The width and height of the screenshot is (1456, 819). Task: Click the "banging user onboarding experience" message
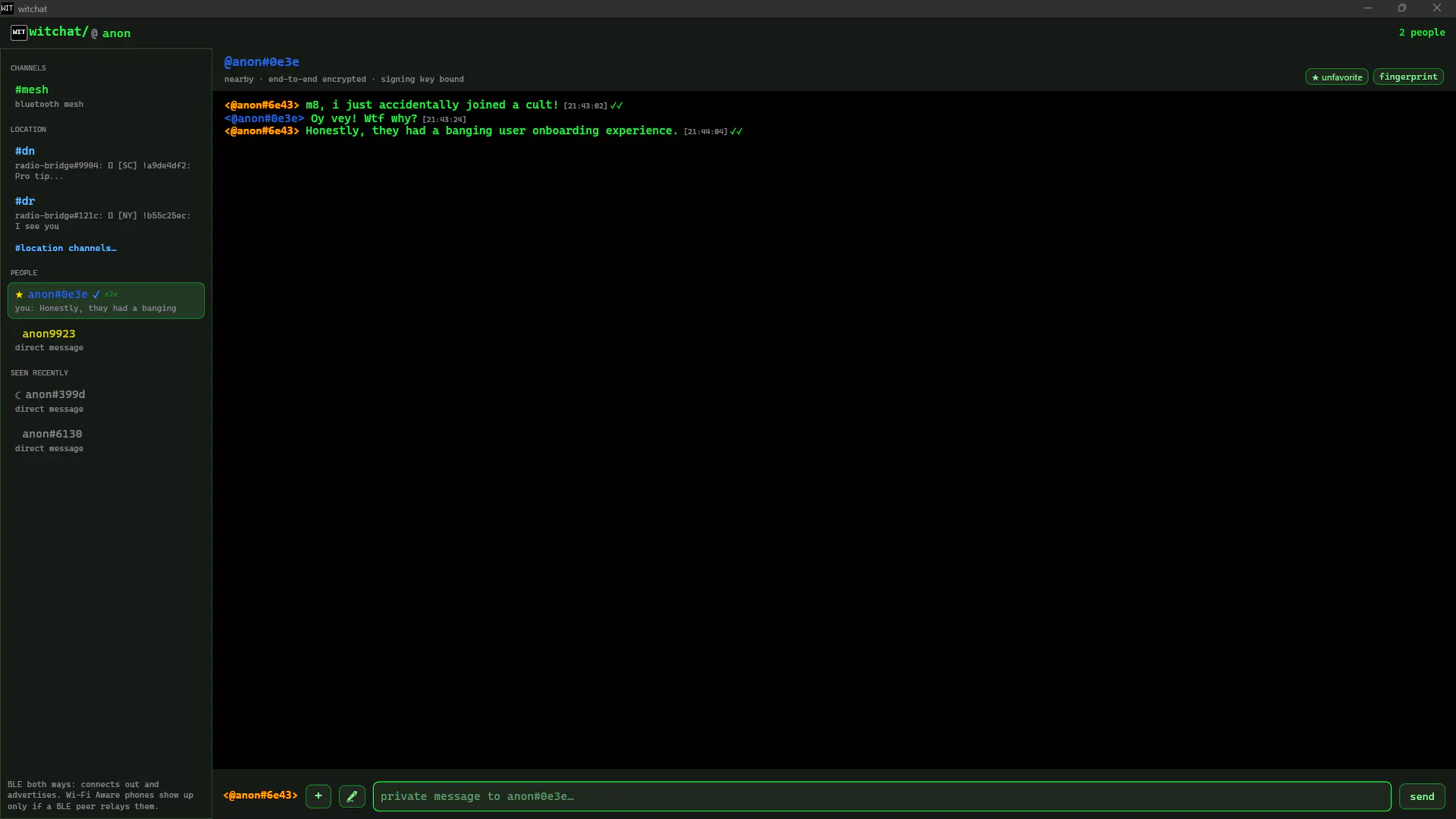492,130
